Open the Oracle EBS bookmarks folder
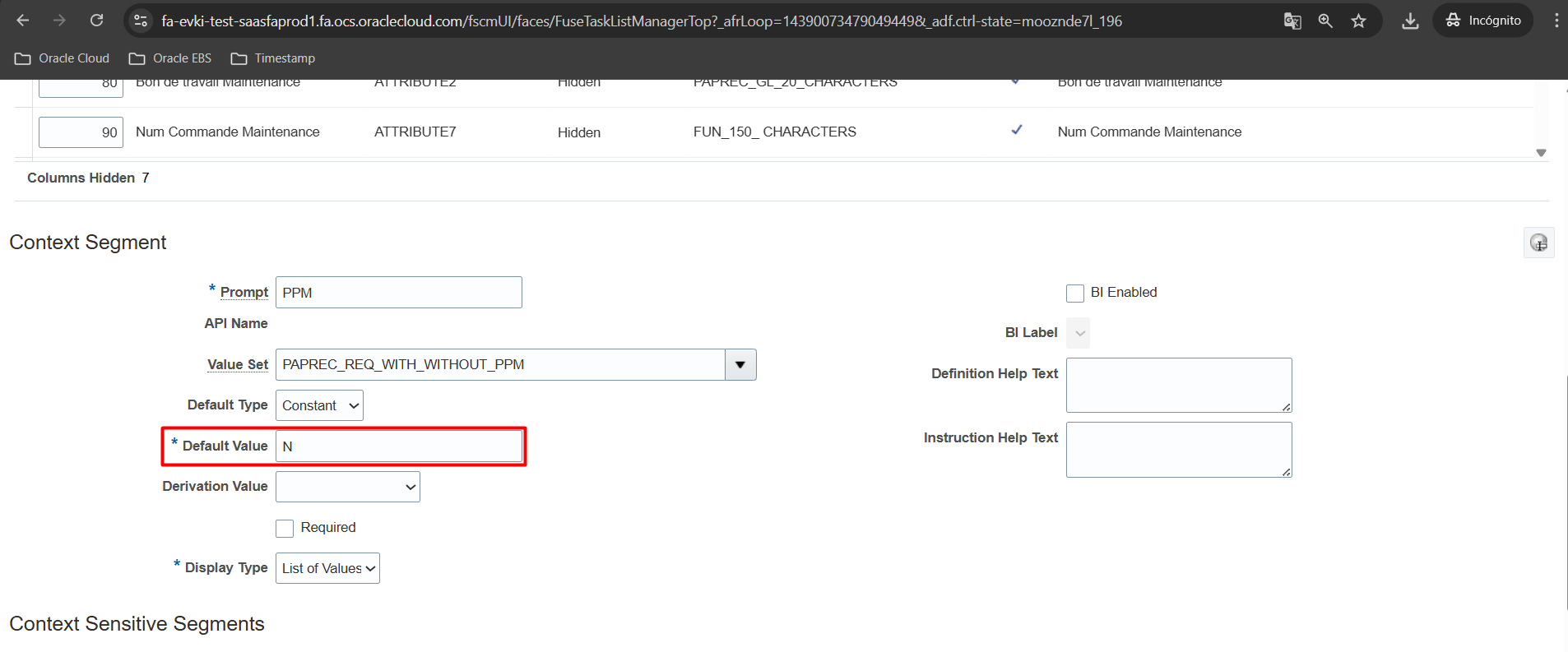Screen dimensions: 1568x652 170,58
